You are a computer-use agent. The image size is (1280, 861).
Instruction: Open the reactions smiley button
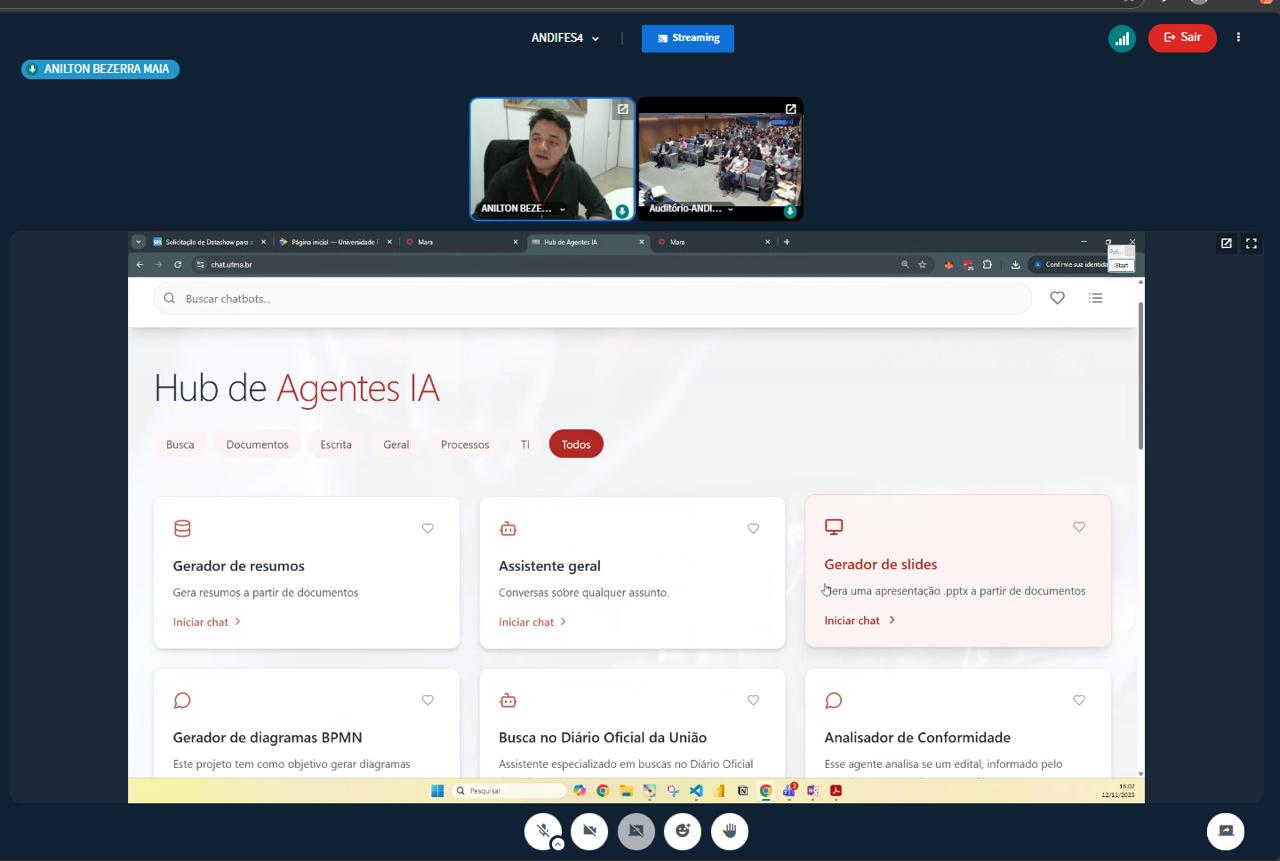683,831
